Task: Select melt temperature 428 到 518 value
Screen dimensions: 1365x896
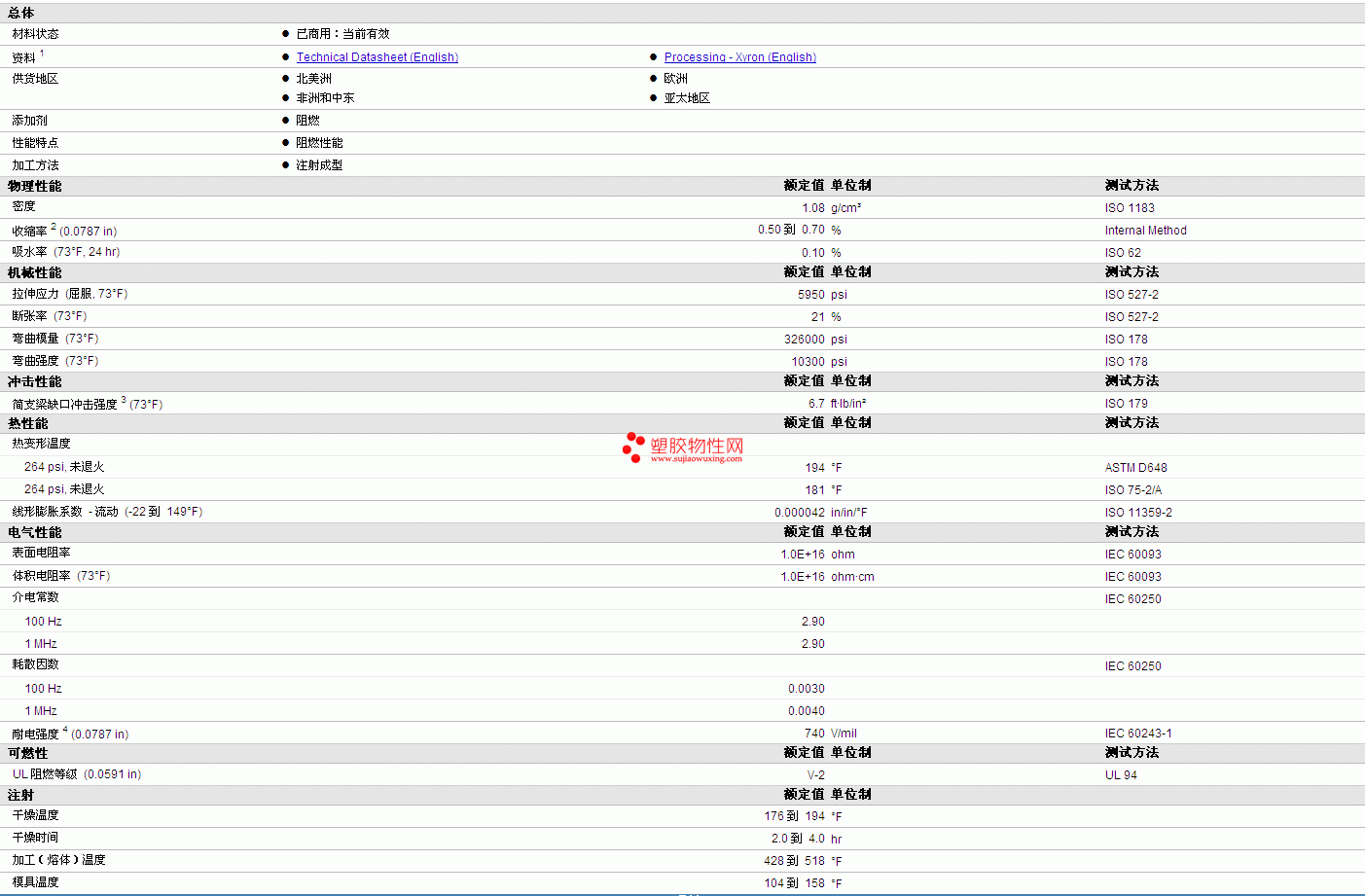Action: pos(794,861)
